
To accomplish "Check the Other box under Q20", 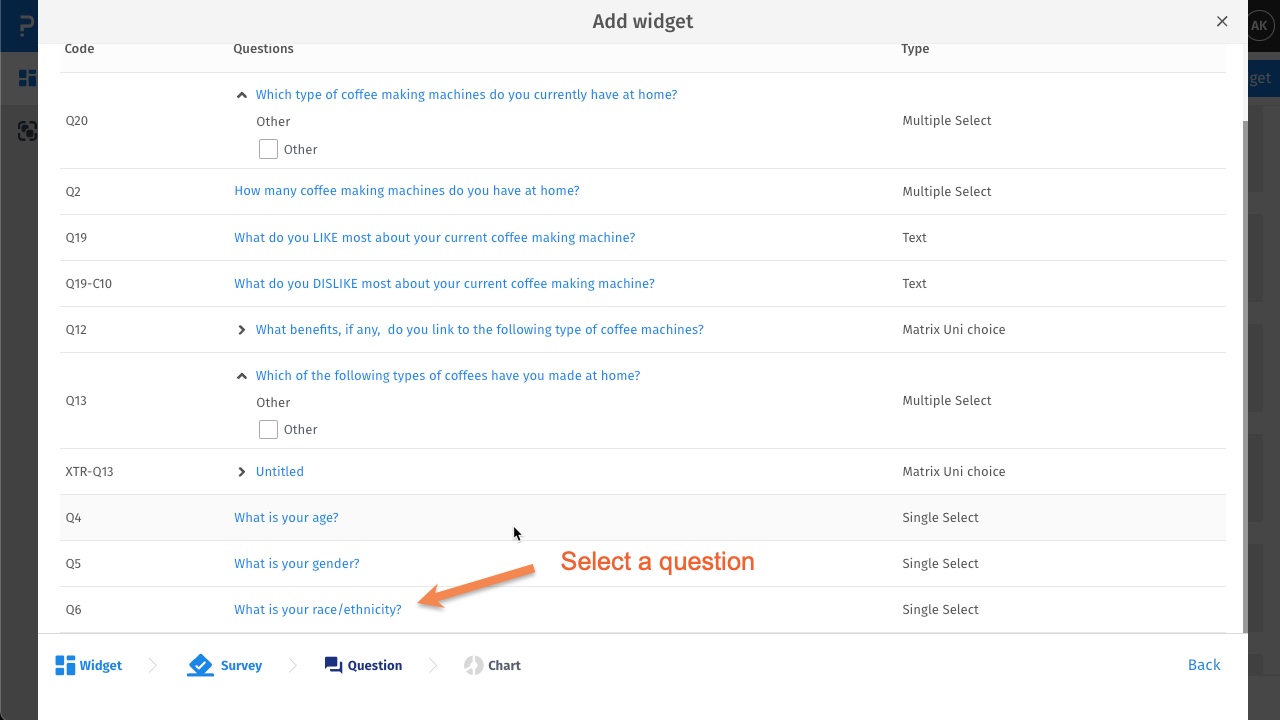I will point(268,149).
